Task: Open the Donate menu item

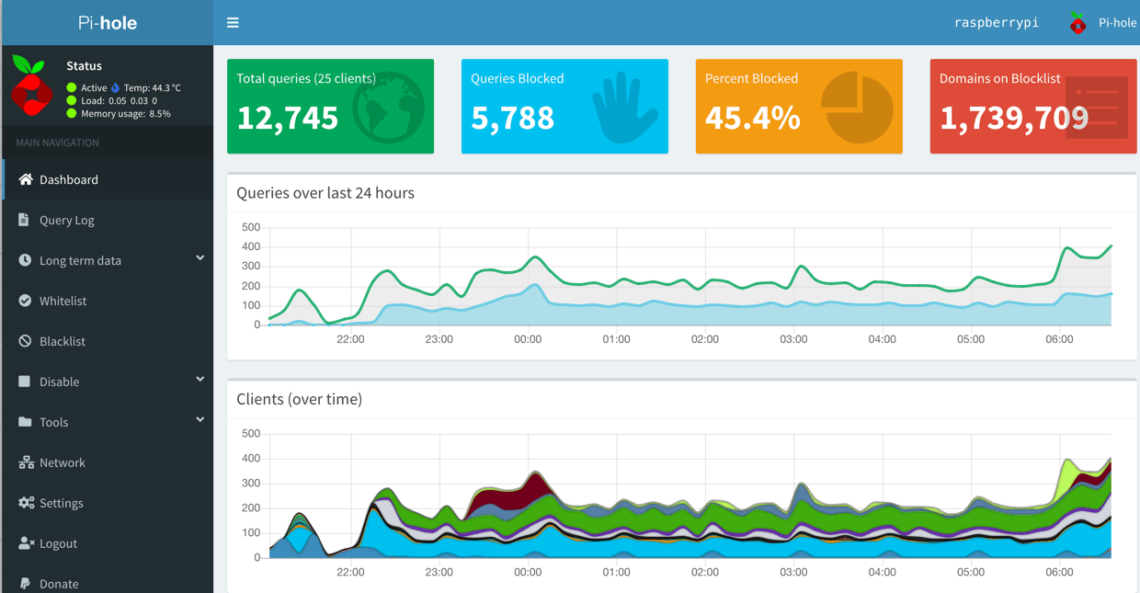Action: coord(59,584)
